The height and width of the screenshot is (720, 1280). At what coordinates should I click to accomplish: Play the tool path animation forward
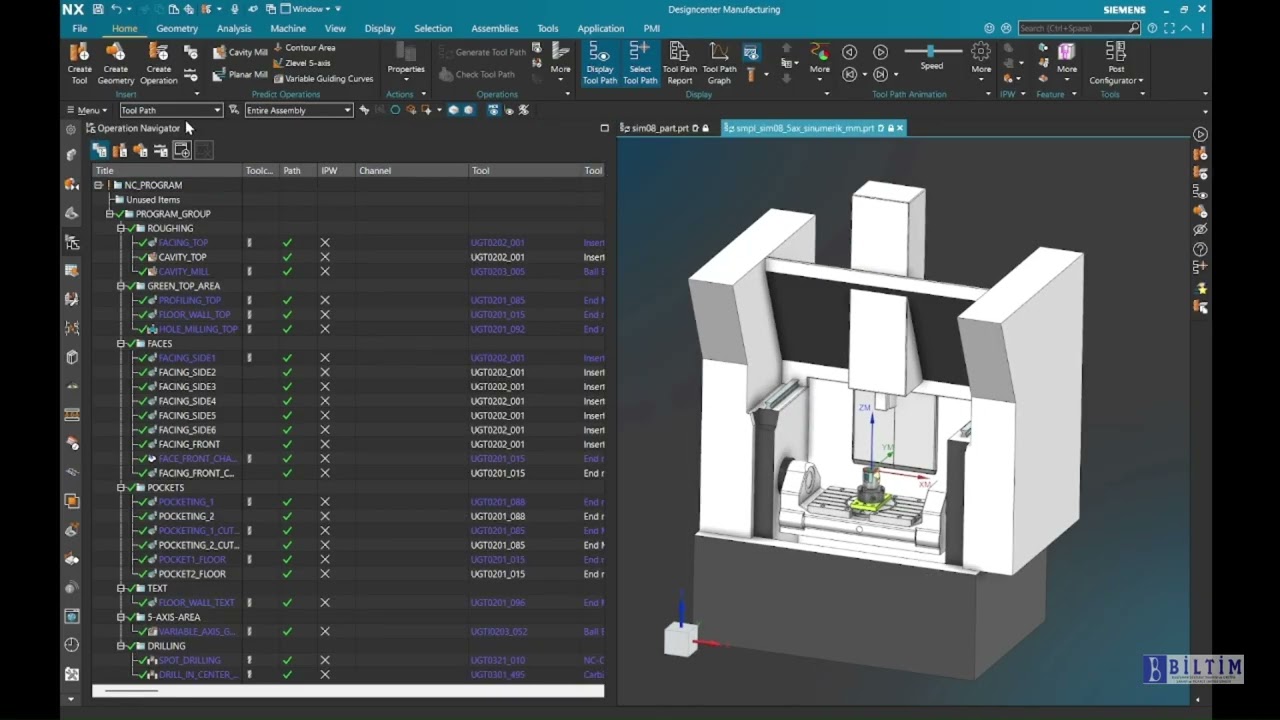(880, 52)
